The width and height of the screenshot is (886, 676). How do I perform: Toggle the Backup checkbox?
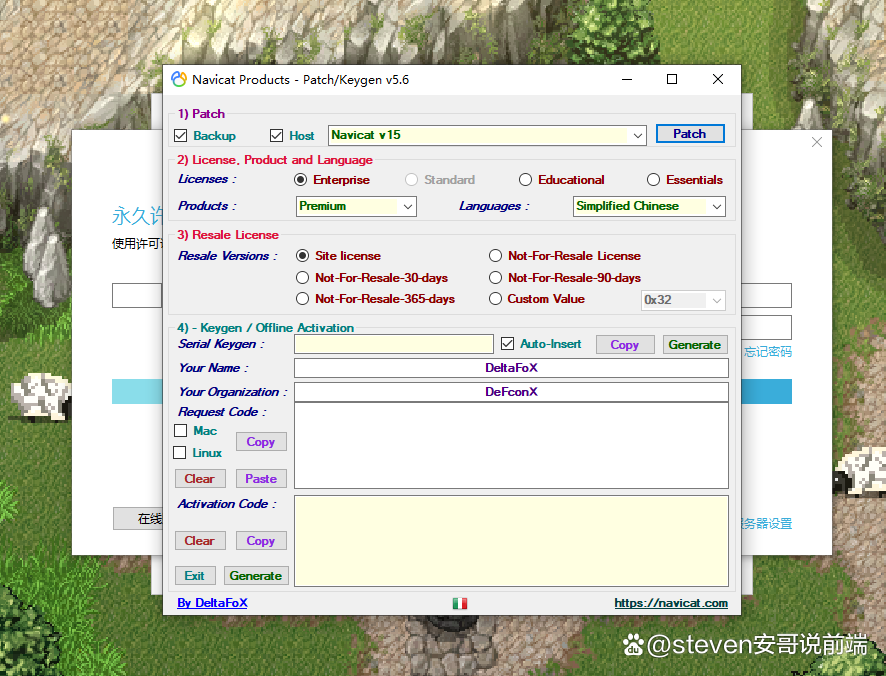[x=181, y=136]
